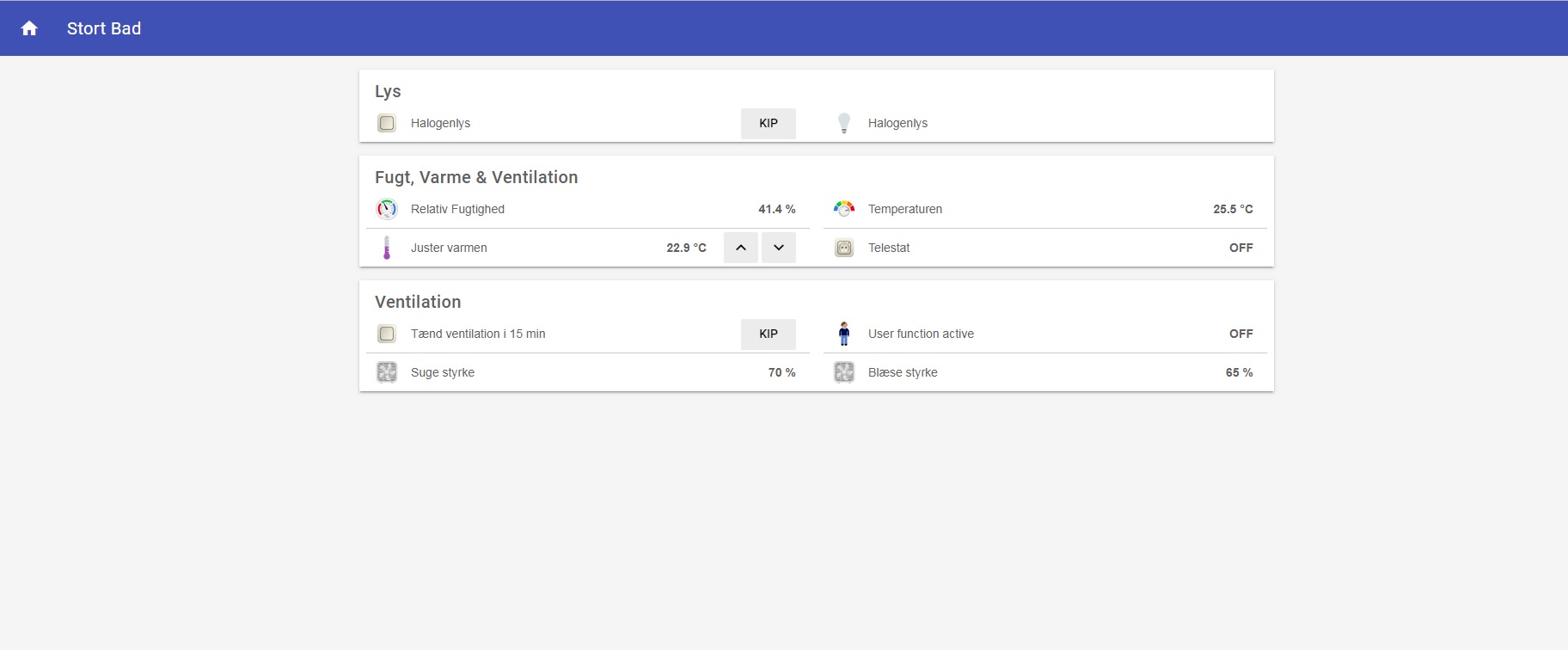This screenshot has width=1568, height=650.
Task: Click the person icon for User function active
Action: [844, 334]
